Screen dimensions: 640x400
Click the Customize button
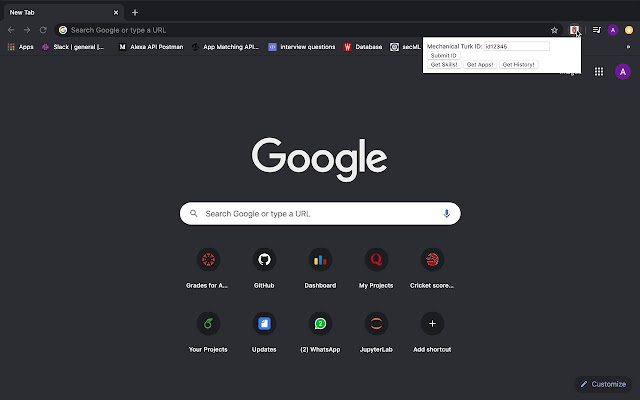603,384
